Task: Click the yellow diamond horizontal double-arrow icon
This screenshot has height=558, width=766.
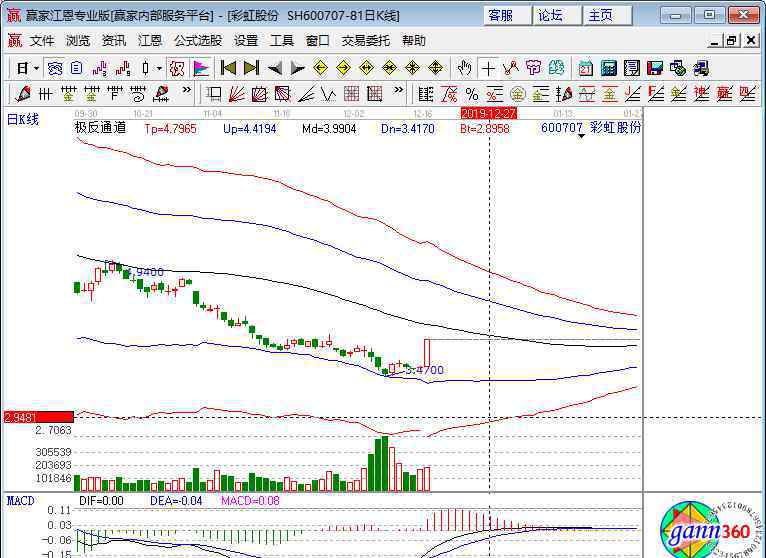Action: [x=366, y=68]
